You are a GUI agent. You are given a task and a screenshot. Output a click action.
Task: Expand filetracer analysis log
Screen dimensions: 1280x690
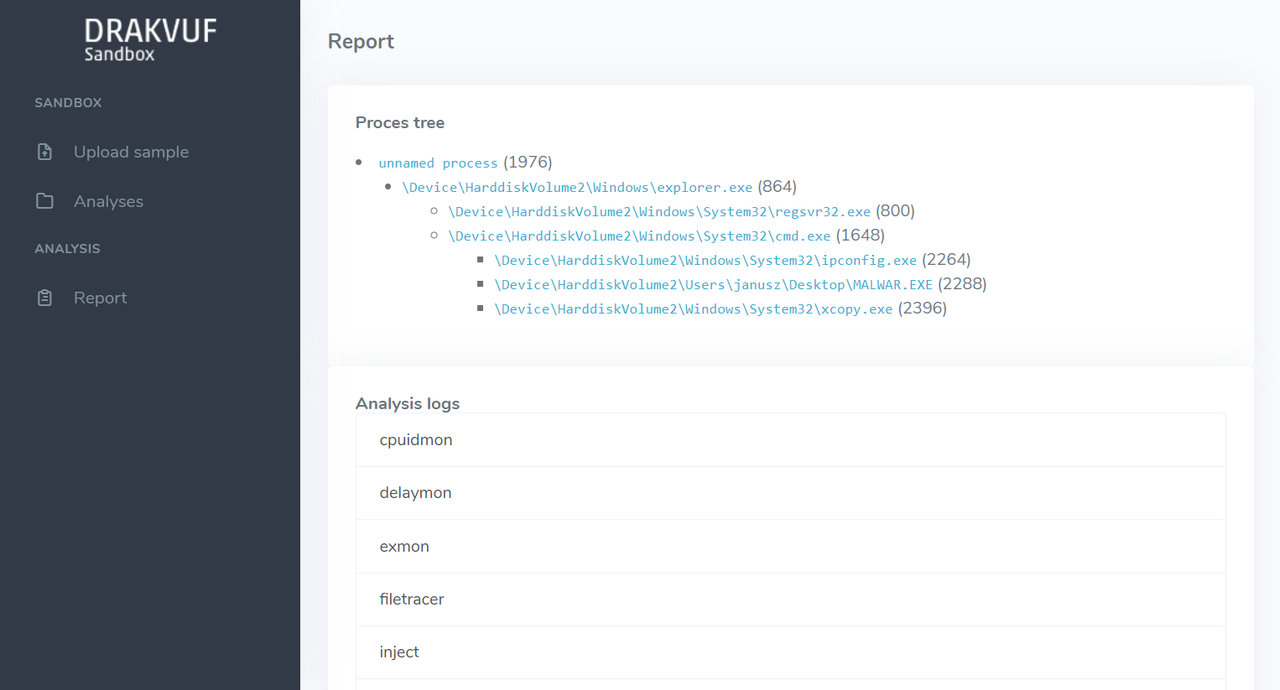[x=790, y=599]
